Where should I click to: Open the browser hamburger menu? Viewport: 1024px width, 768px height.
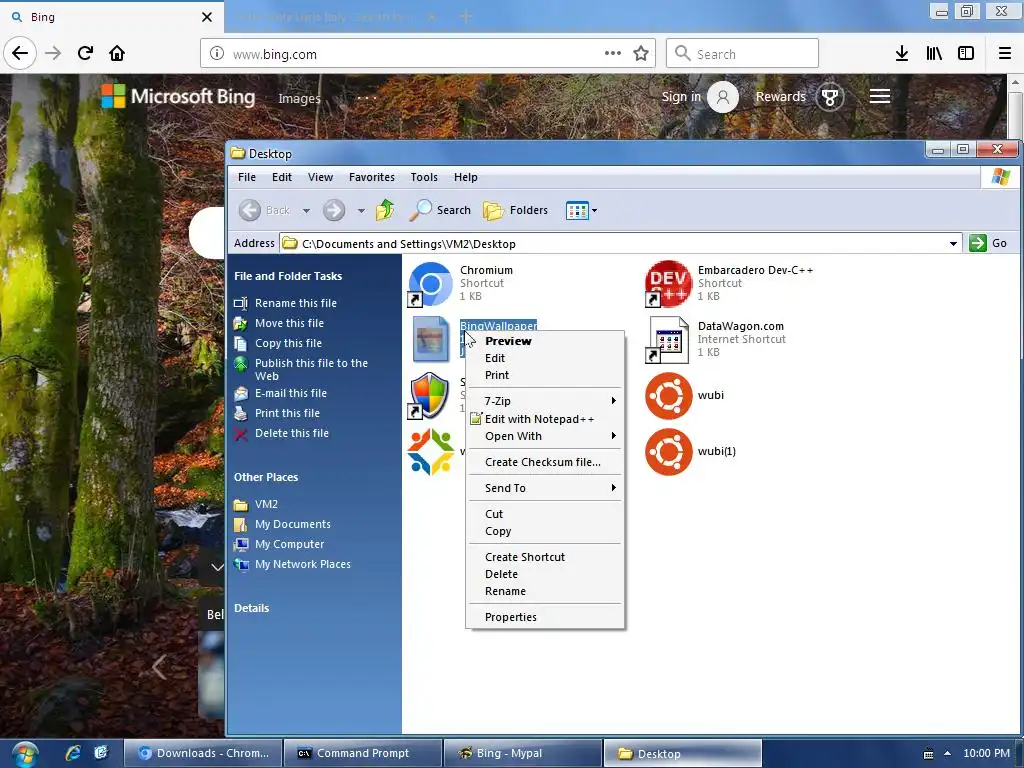click(1005, 54)
